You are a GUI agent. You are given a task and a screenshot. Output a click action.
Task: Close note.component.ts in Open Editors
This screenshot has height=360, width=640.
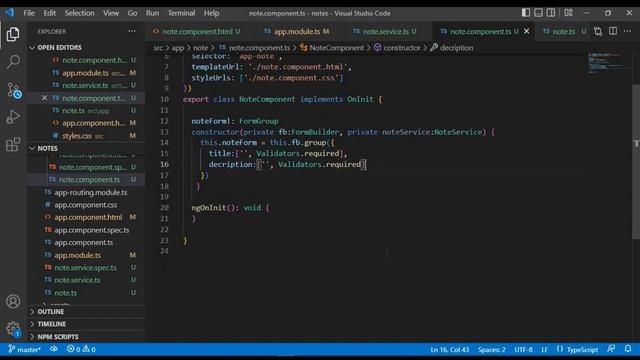pos(44,98)
